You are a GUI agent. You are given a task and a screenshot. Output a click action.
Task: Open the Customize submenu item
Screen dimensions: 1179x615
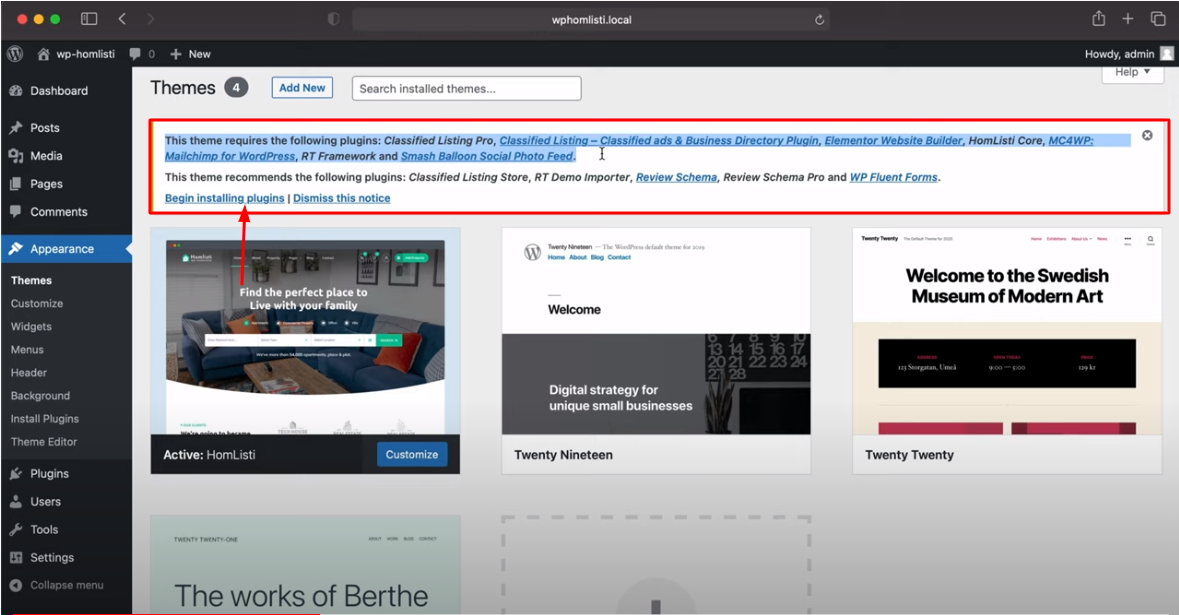pyautogui.click(x=37, y=304)
